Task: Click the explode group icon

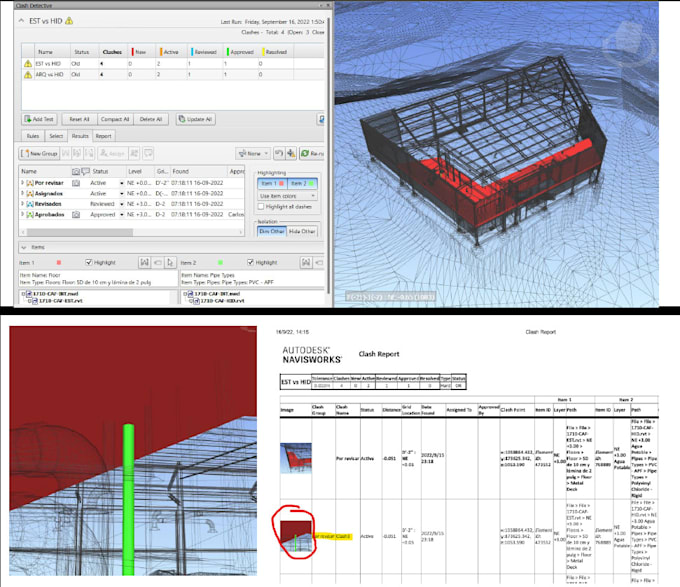Action: click(89, 153)
